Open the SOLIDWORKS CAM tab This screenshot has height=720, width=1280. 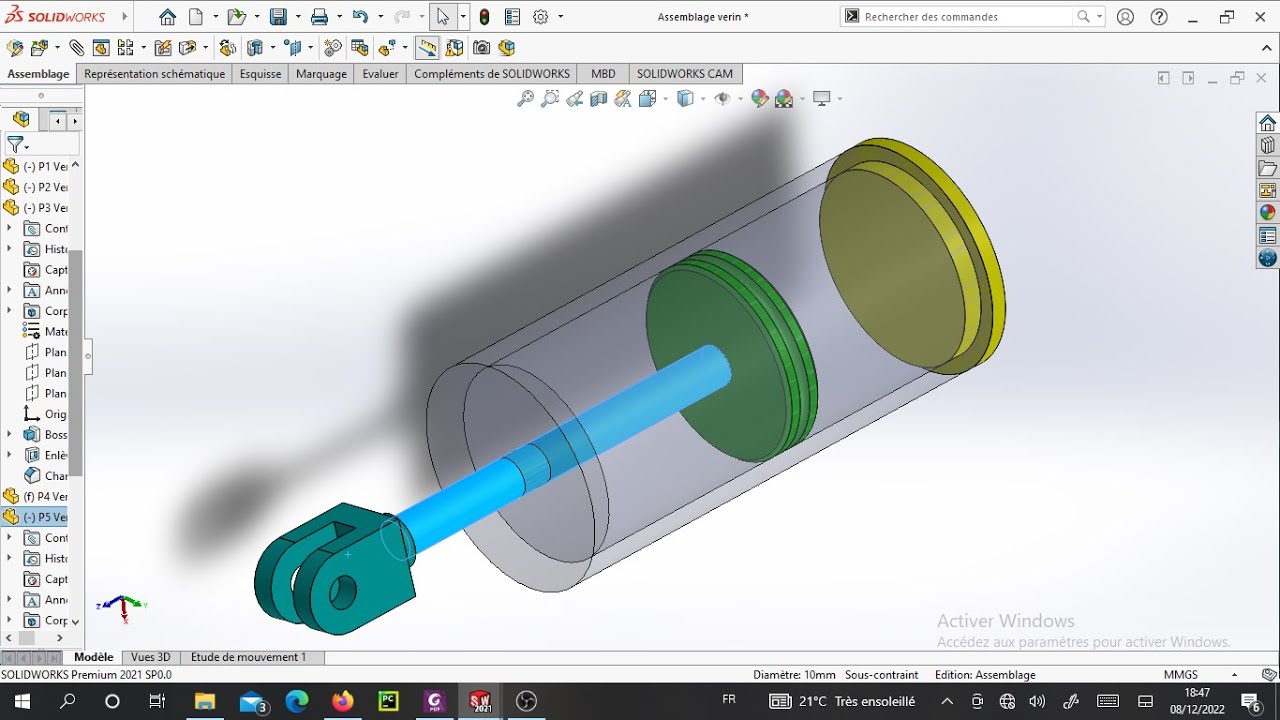pos(685,74)
